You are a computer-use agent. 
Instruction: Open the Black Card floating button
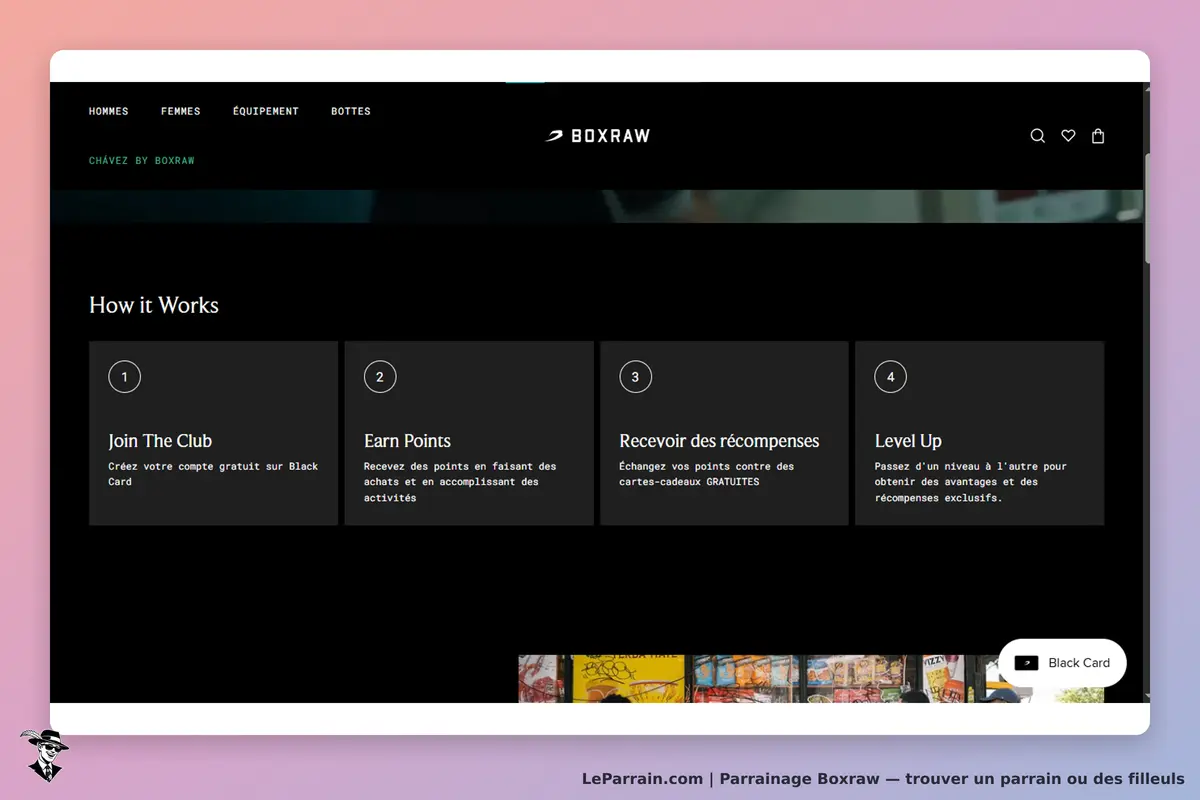pos(1062,663)
